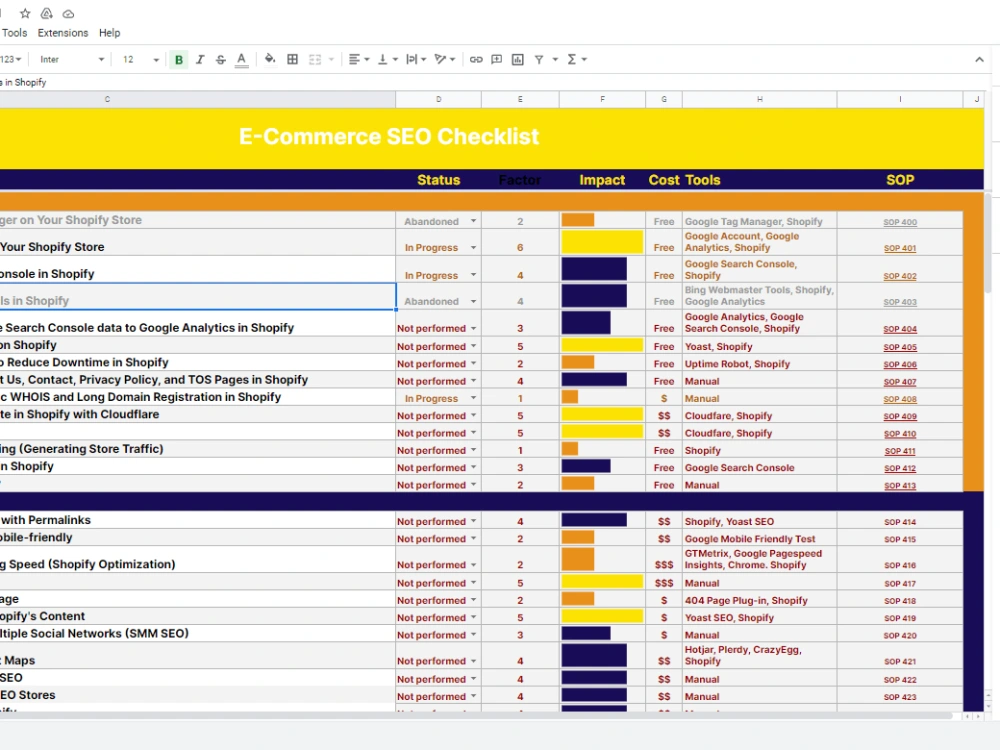Open the SOP 409 link
Screen dimensions: 1000x750
[902, 415]
